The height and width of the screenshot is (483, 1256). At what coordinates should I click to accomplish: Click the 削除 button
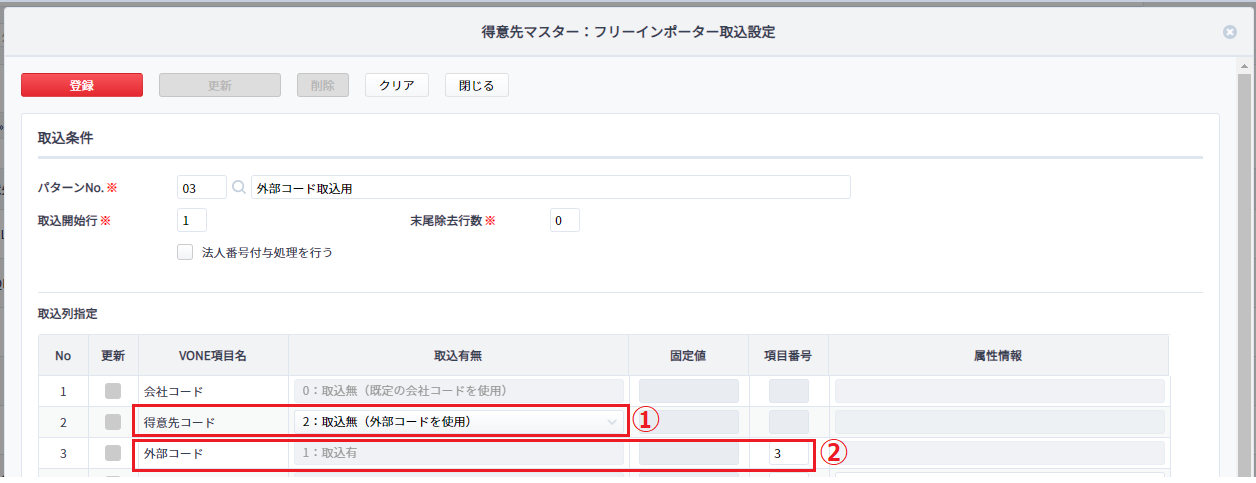pos(323,85)
